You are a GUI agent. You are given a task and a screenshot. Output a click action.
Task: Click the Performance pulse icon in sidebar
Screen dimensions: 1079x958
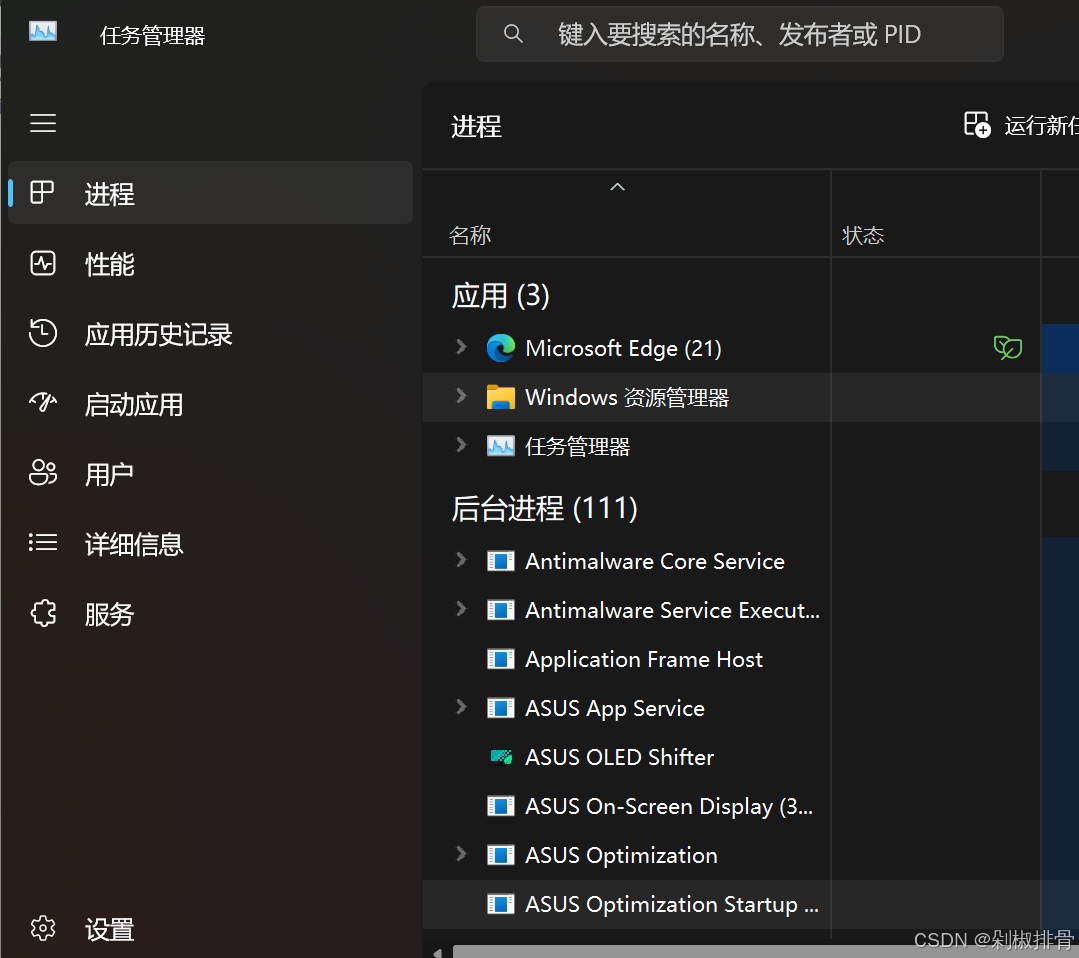43,263
